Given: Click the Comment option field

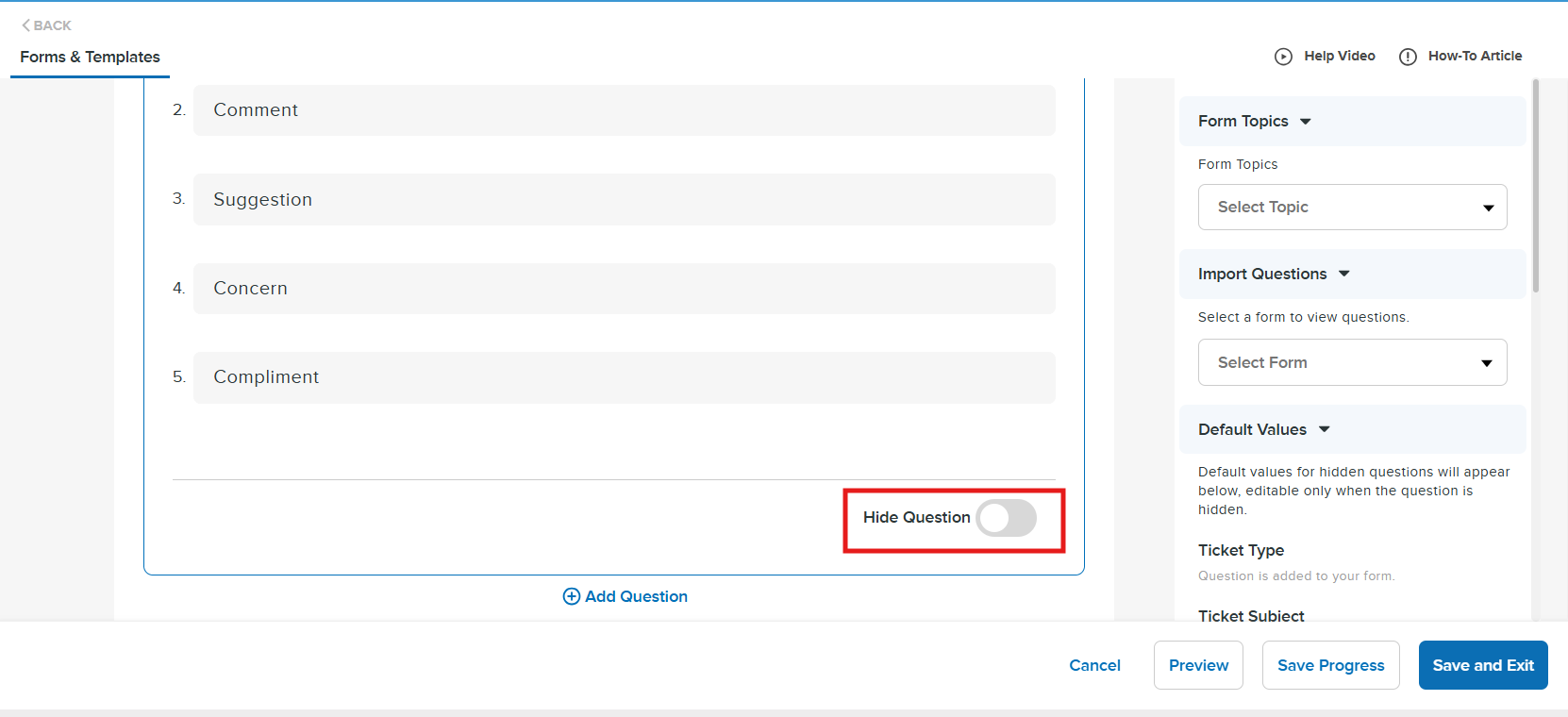Looking at the screenshot, I should tap(624, 110).
